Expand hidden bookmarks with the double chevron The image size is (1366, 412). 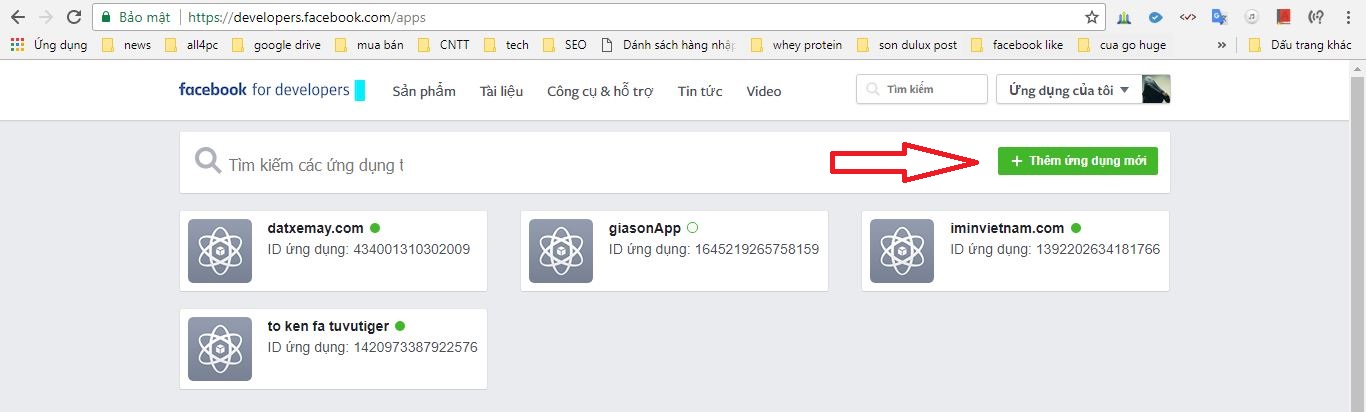[x=1221, y=45]
